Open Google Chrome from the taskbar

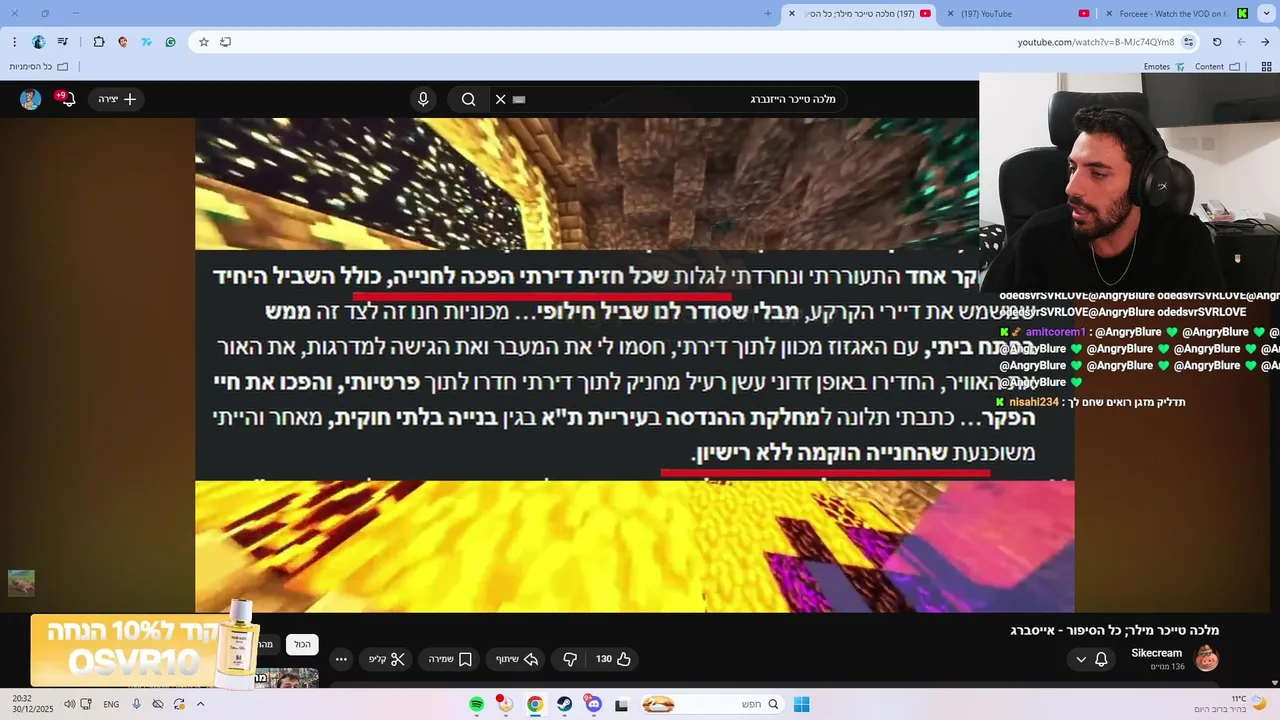[x=535, y=704]
